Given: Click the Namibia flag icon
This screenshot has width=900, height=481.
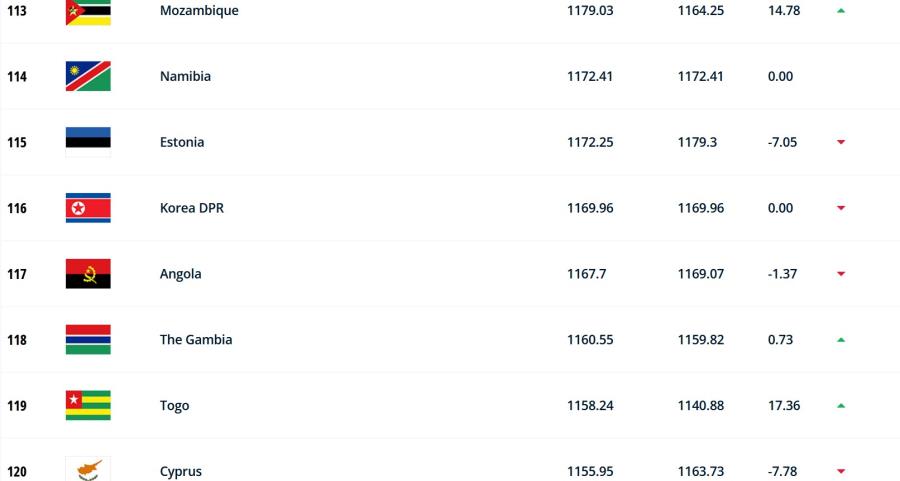Looking at the screenshot, I should tap(88, 76).
